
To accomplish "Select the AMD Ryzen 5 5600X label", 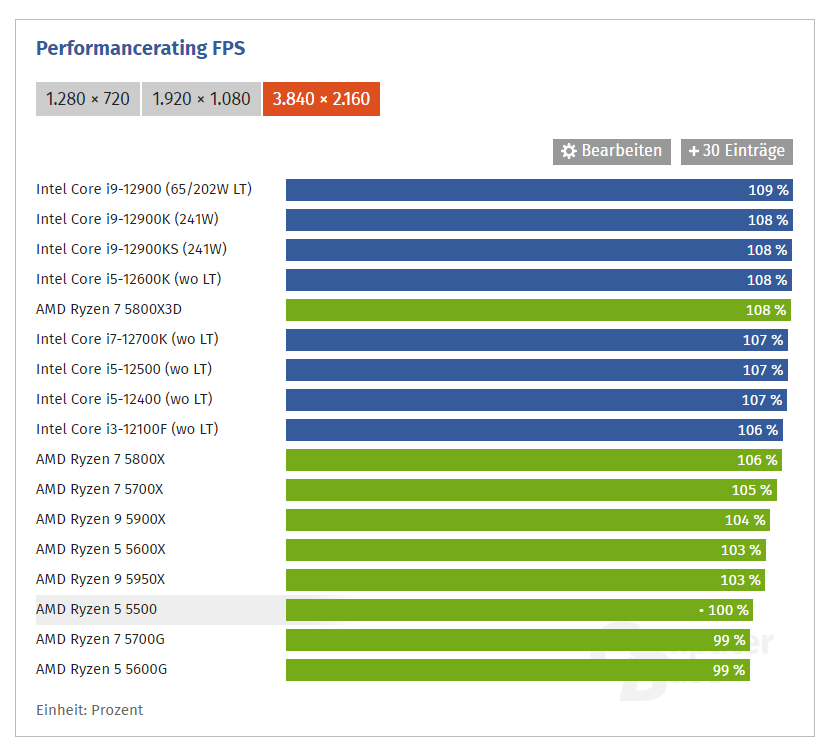I will (x=101, y=550).
